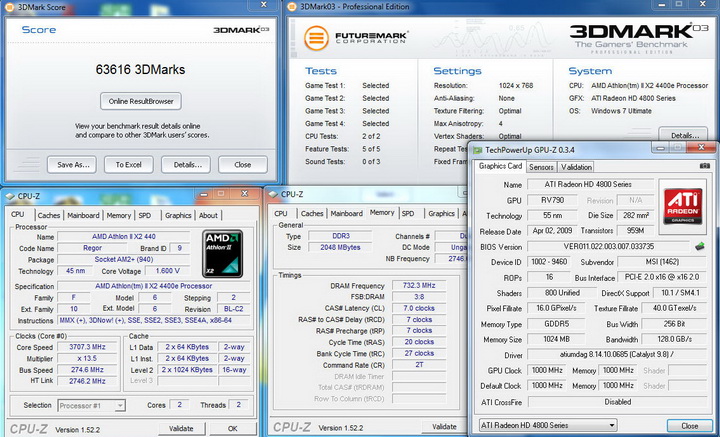This screenshot has width=720, height=437.
Task: Open Mainboard tab in second CPU-Z window
Action: [x=347, y=213]
